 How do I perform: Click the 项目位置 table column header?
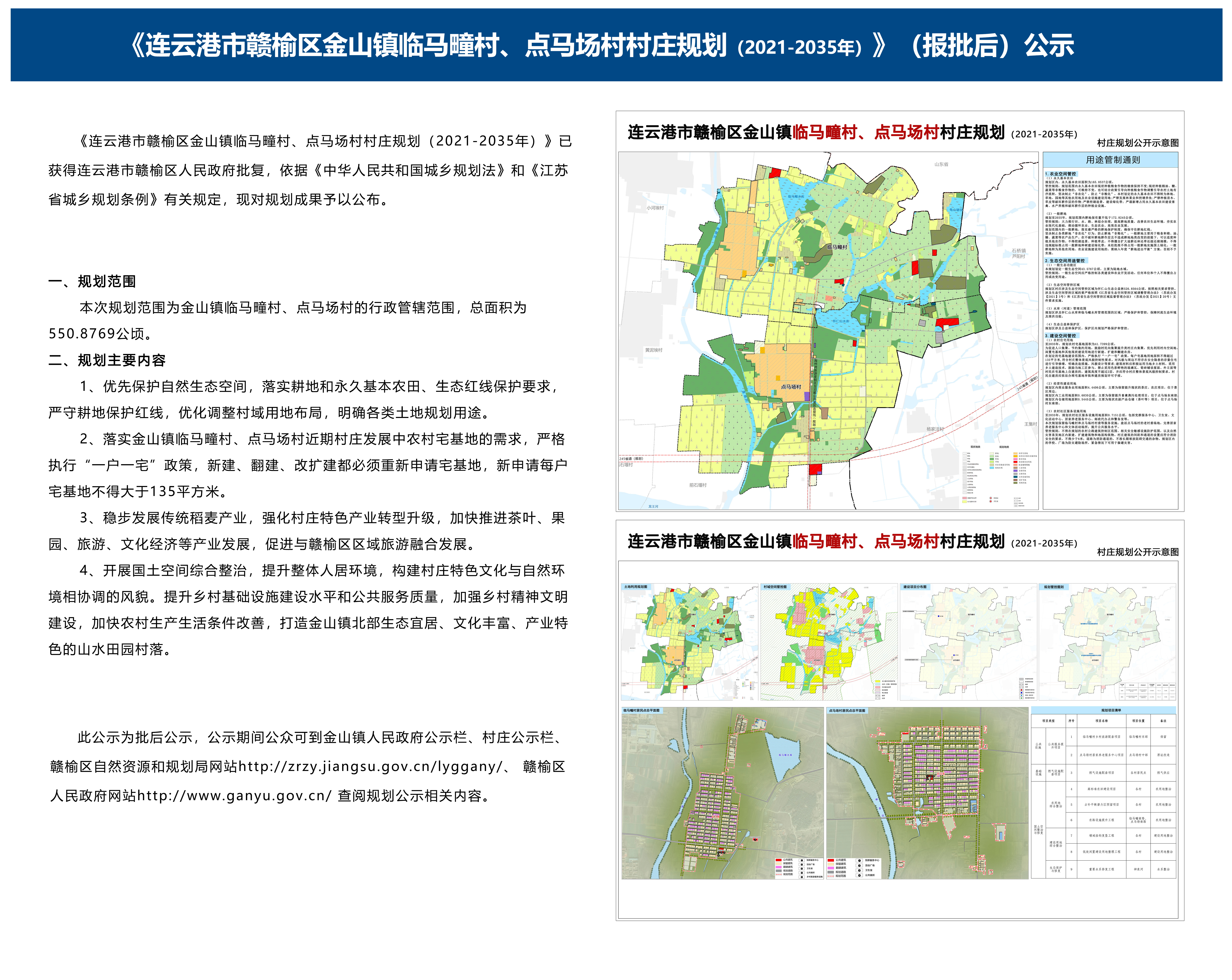click(x=1138, y=721)
